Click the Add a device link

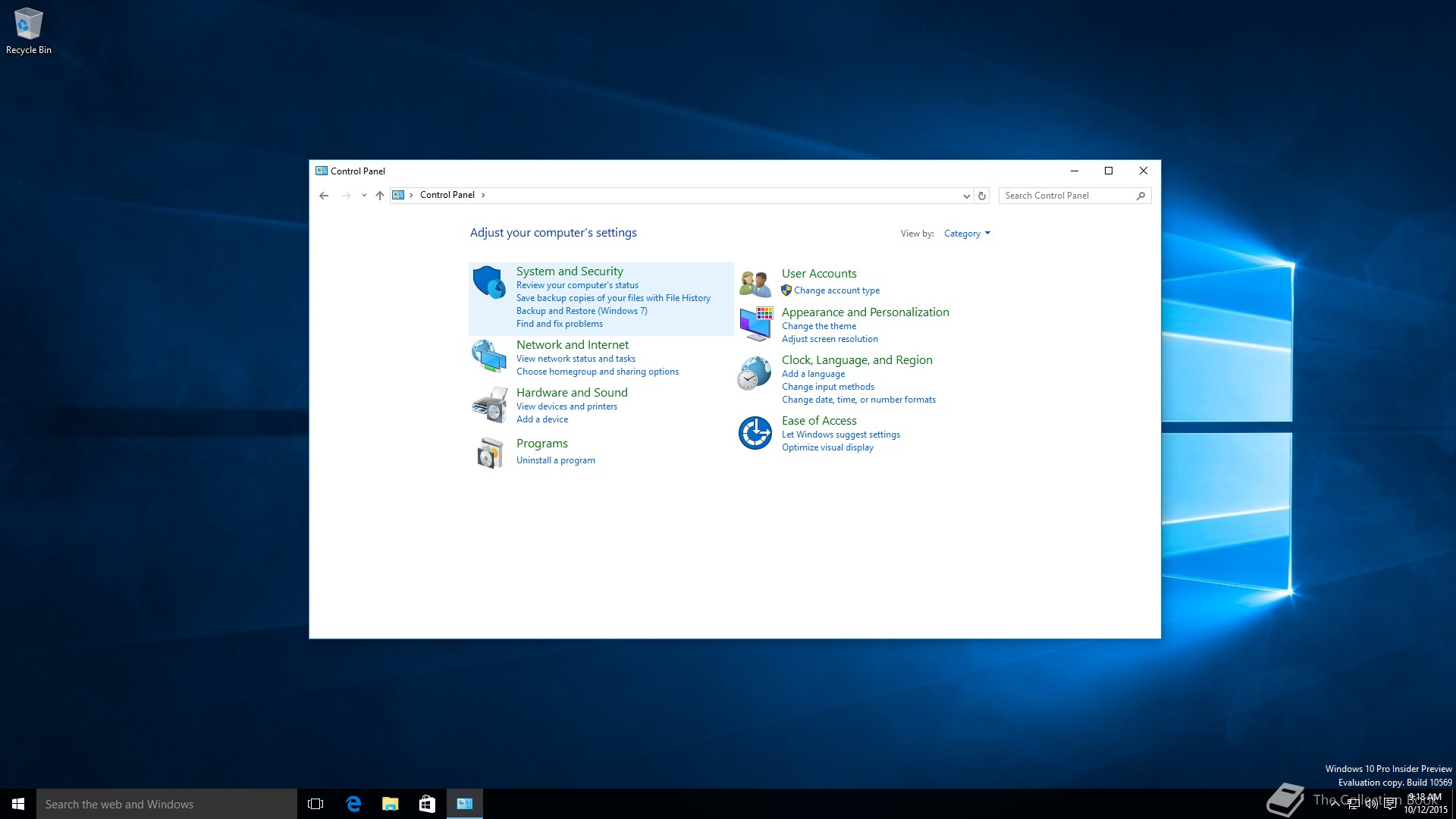(x=542, y=419)
